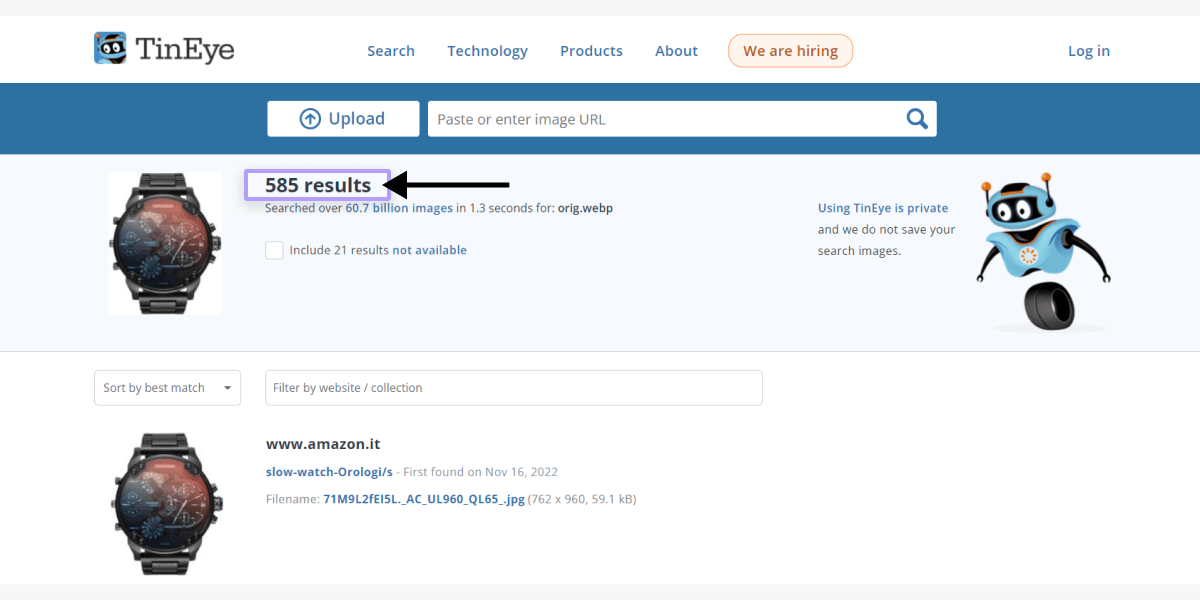
Task: Click the Log in link
Action: coord(1089,51)
